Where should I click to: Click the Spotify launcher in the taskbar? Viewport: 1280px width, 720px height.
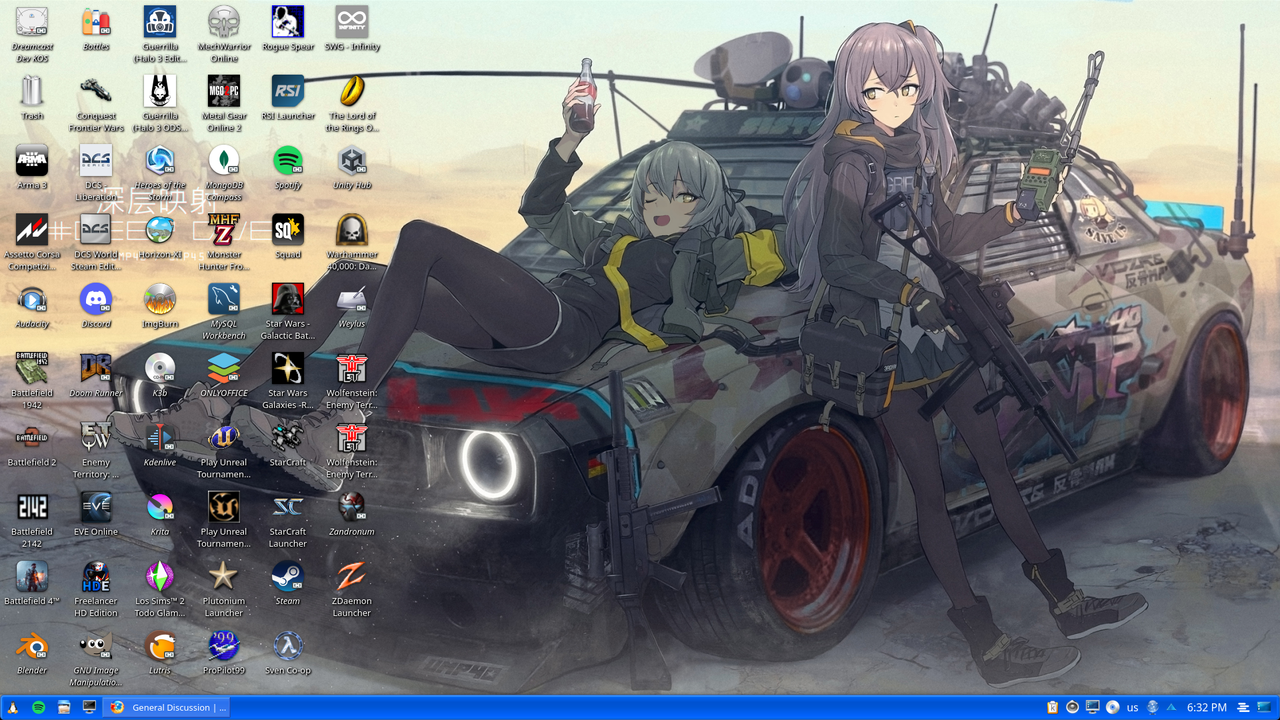pos(38,708)
